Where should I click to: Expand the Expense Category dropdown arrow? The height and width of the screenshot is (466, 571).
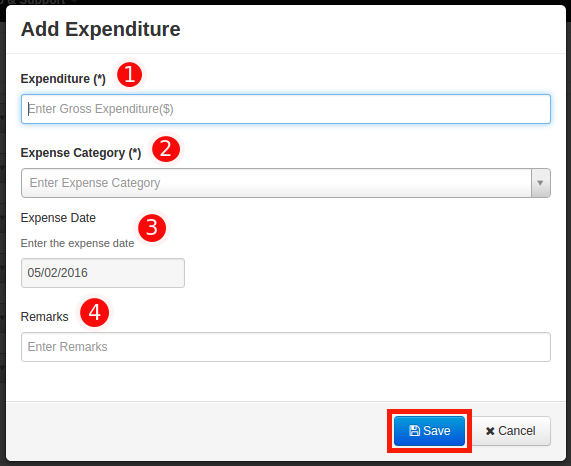click(x=540, y=183)
